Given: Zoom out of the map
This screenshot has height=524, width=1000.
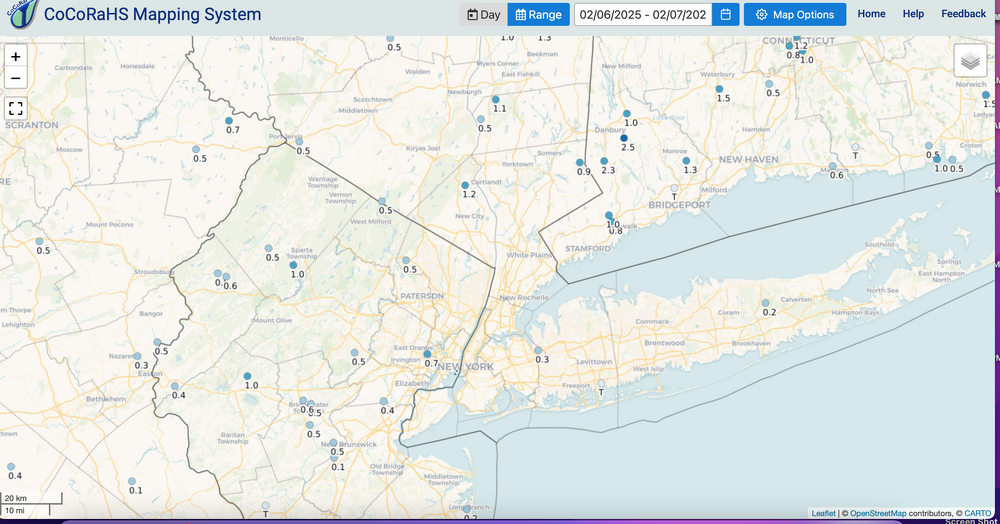Looking at the screenshot, I should tap(16, 78).
